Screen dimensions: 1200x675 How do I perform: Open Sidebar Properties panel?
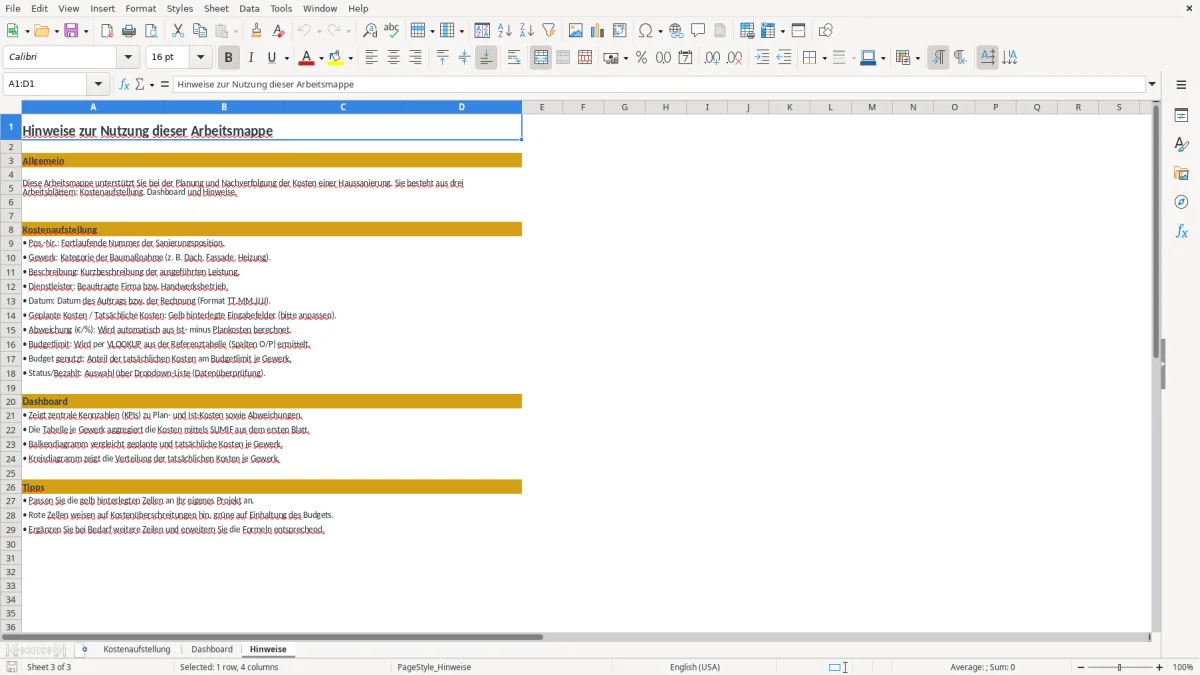point(1182,116)
